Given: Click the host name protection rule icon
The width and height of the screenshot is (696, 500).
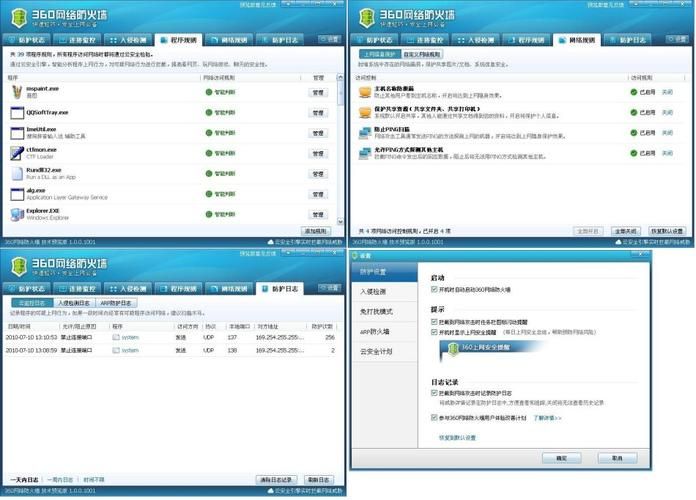Looking at the screenshot, I should [365, 92].
